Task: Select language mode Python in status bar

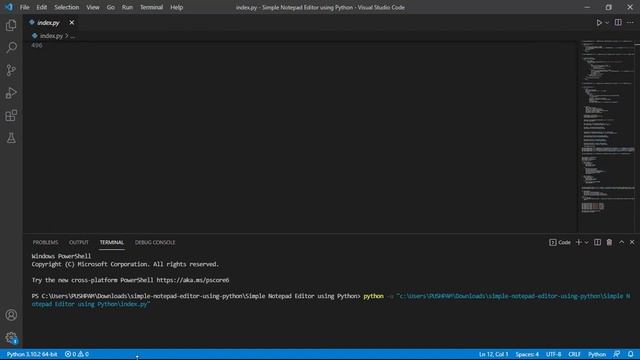Action: (x=597, y=354)
